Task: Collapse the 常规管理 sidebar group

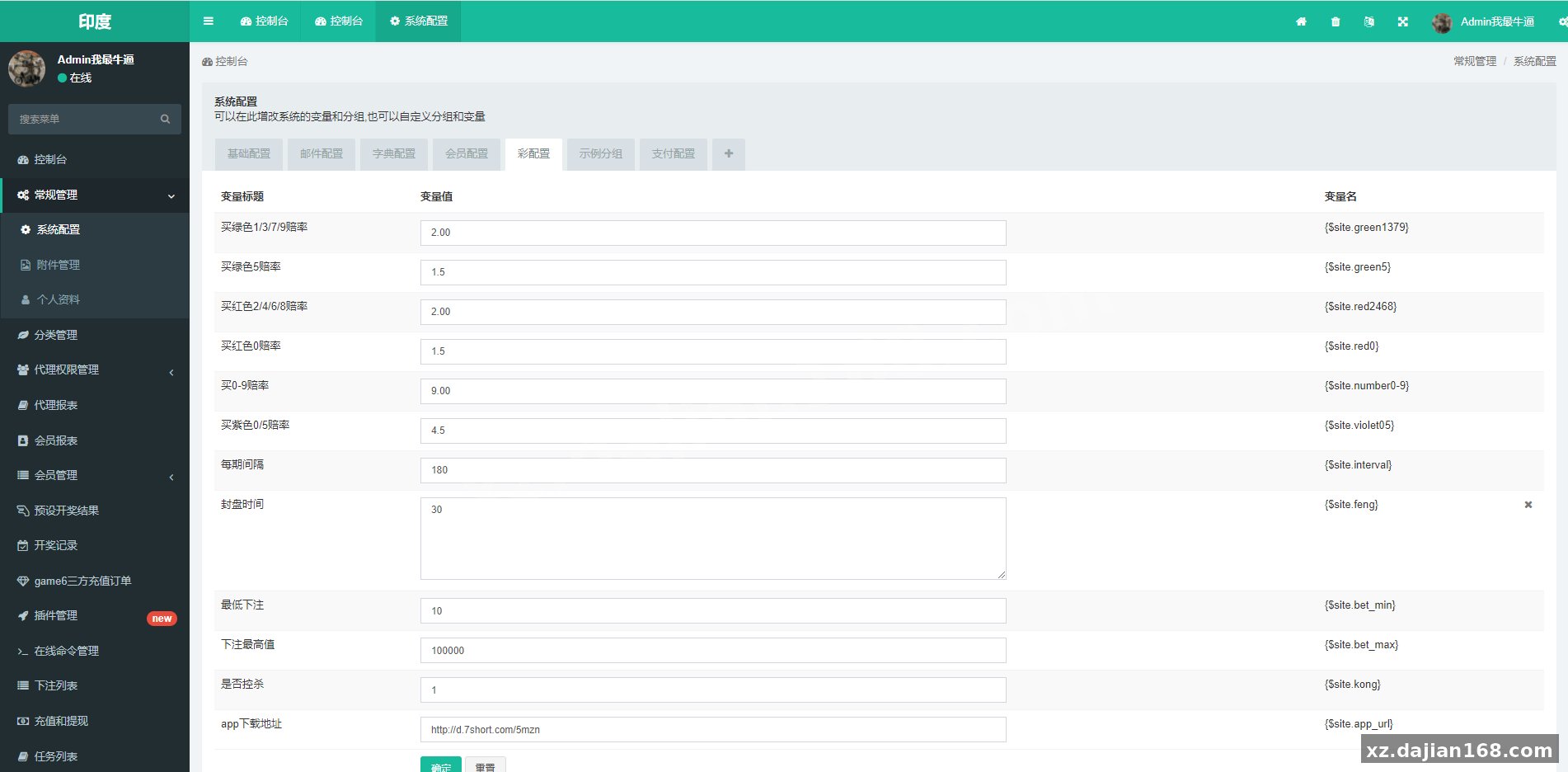Action: coord(95,195)
